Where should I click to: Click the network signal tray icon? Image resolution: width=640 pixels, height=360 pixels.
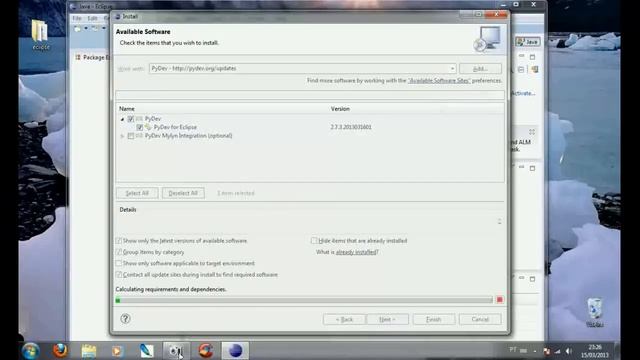click(x=558, y=351)
